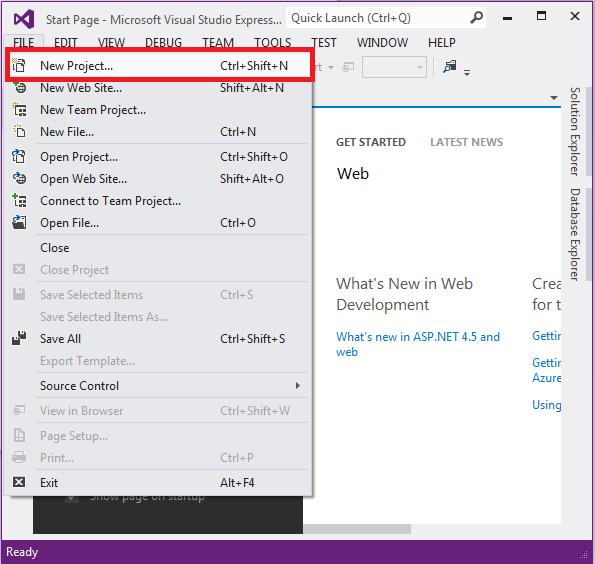The width and height of the screenshot is (595, 564).
Task: Open the empty solution configuration combo box
Action: [394, 67]
